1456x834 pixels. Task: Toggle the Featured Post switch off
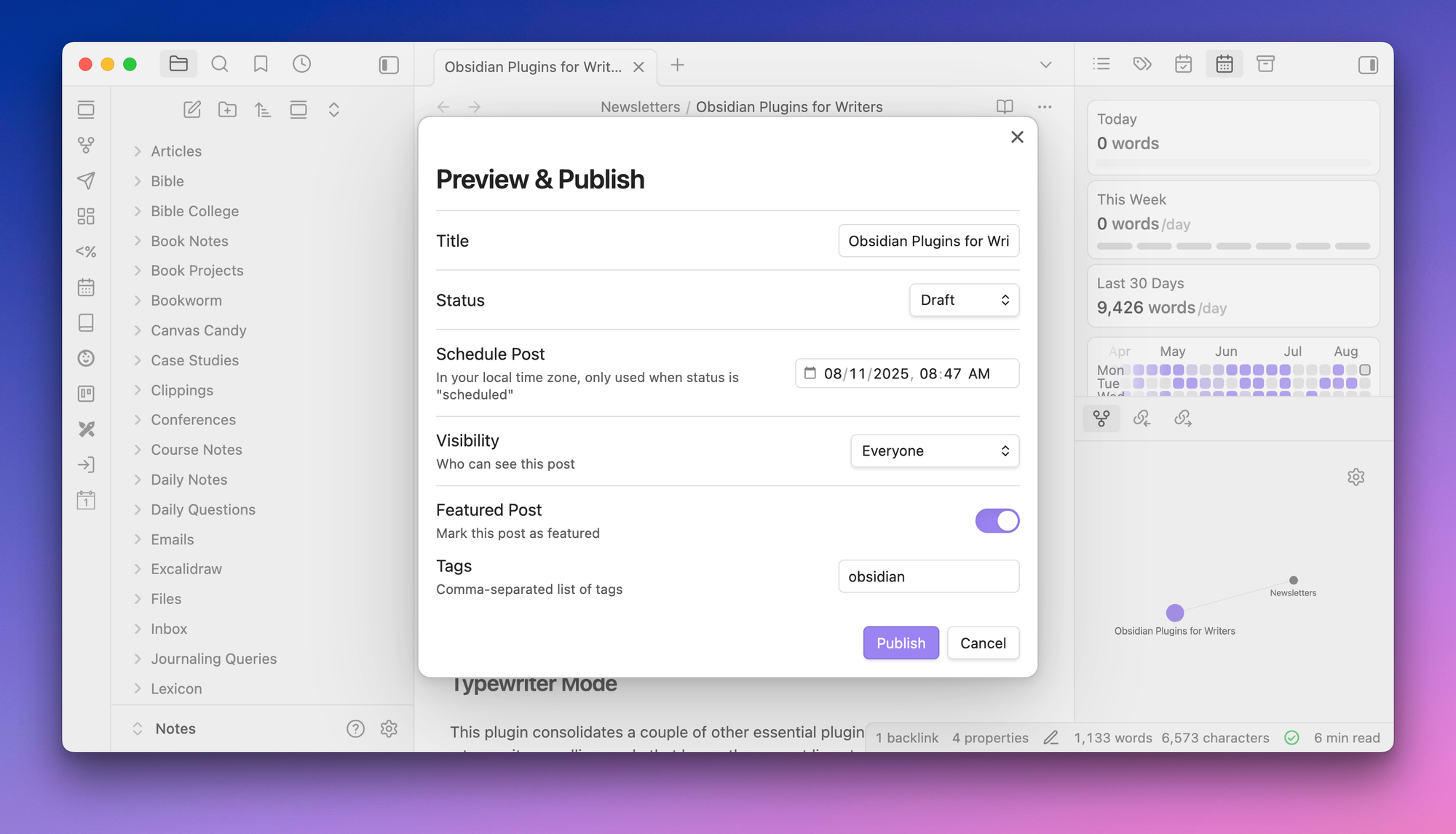tap(997, 521)
